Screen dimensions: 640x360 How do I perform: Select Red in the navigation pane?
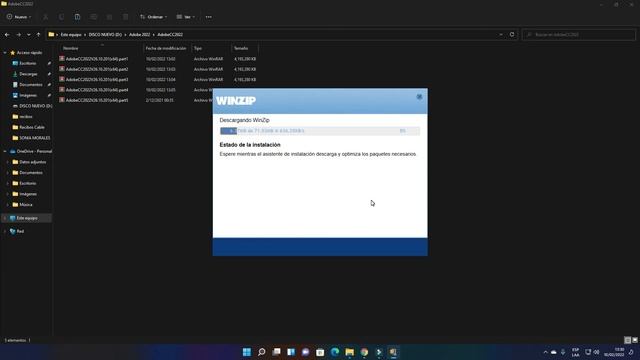click(20, 231)
